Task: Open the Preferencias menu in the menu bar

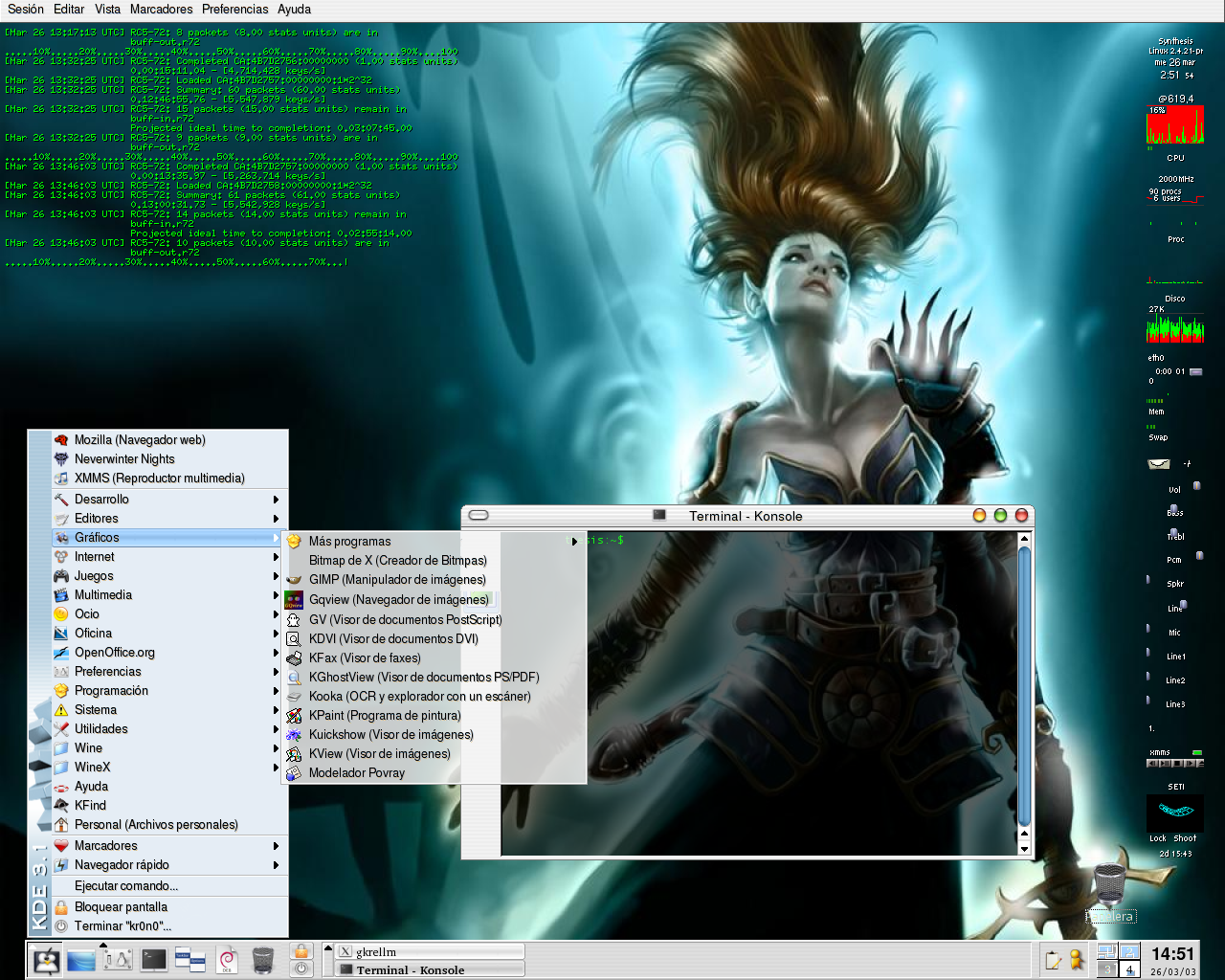Action: (x=235, y=10)
